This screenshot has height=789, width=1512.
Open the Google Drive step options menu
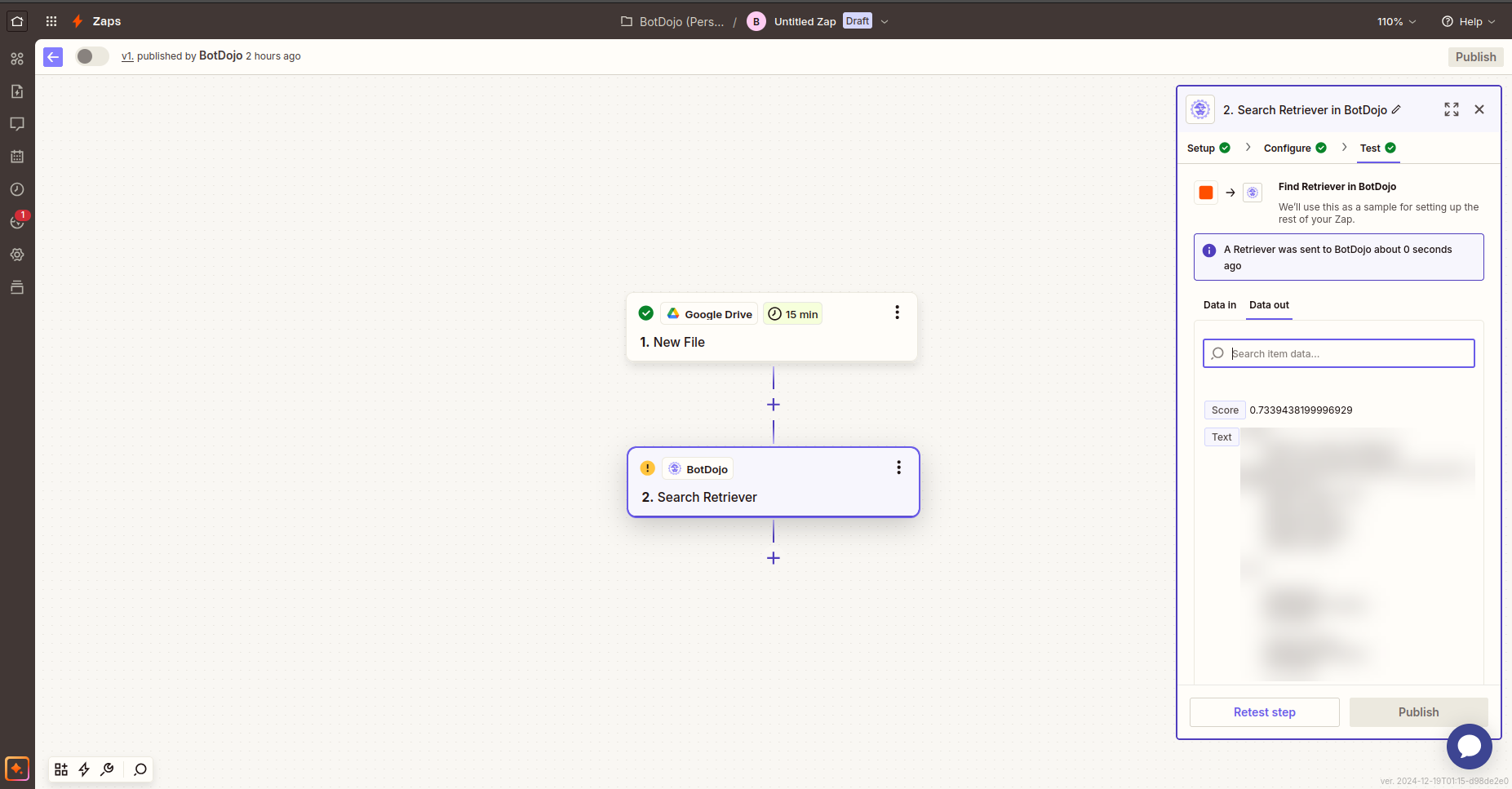(x=897, y=312)
